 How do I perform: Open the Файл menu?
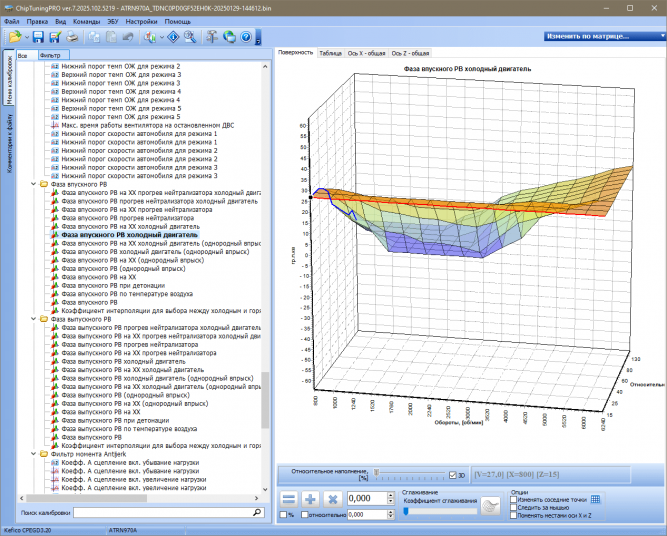(x=11, y=21)
